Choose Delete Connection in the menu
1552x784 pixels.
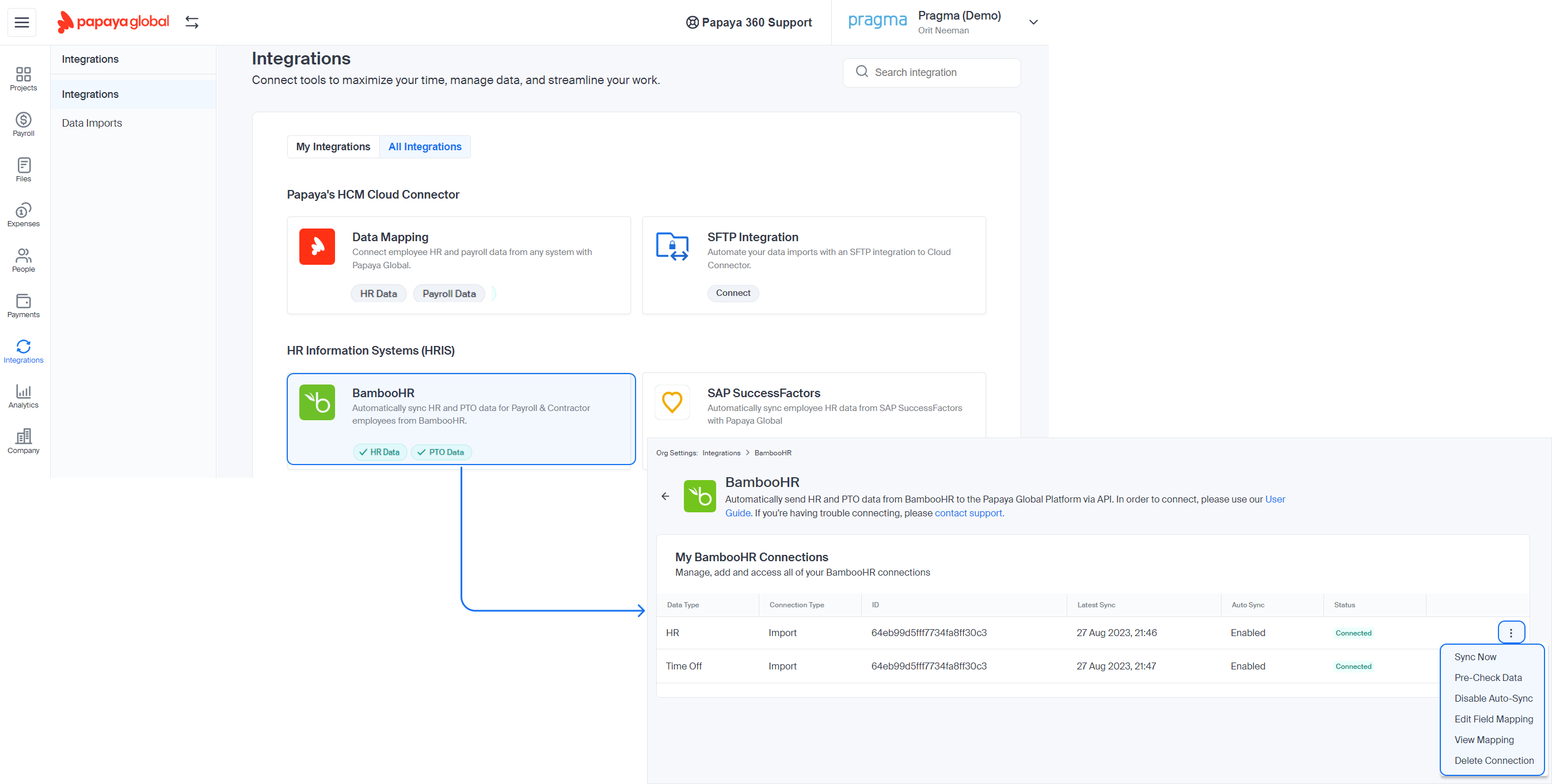click(1493, 760)
